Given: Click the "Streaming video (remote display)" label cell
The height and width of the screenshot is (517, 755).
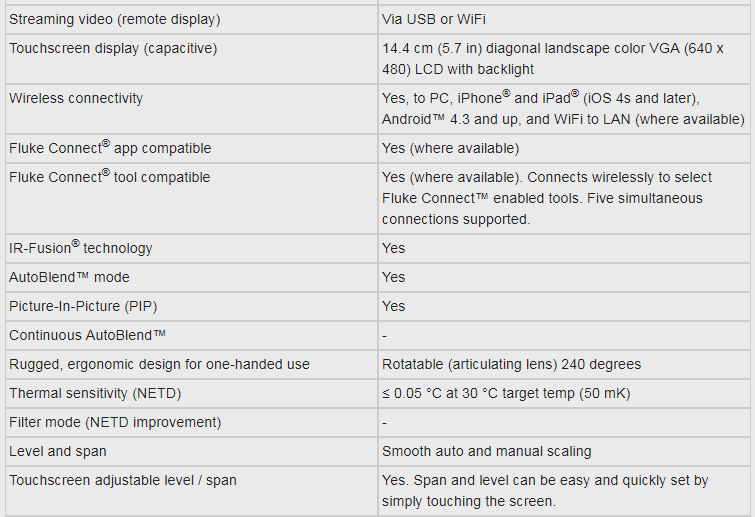Looking at the screenshot, I should (115, 19).
